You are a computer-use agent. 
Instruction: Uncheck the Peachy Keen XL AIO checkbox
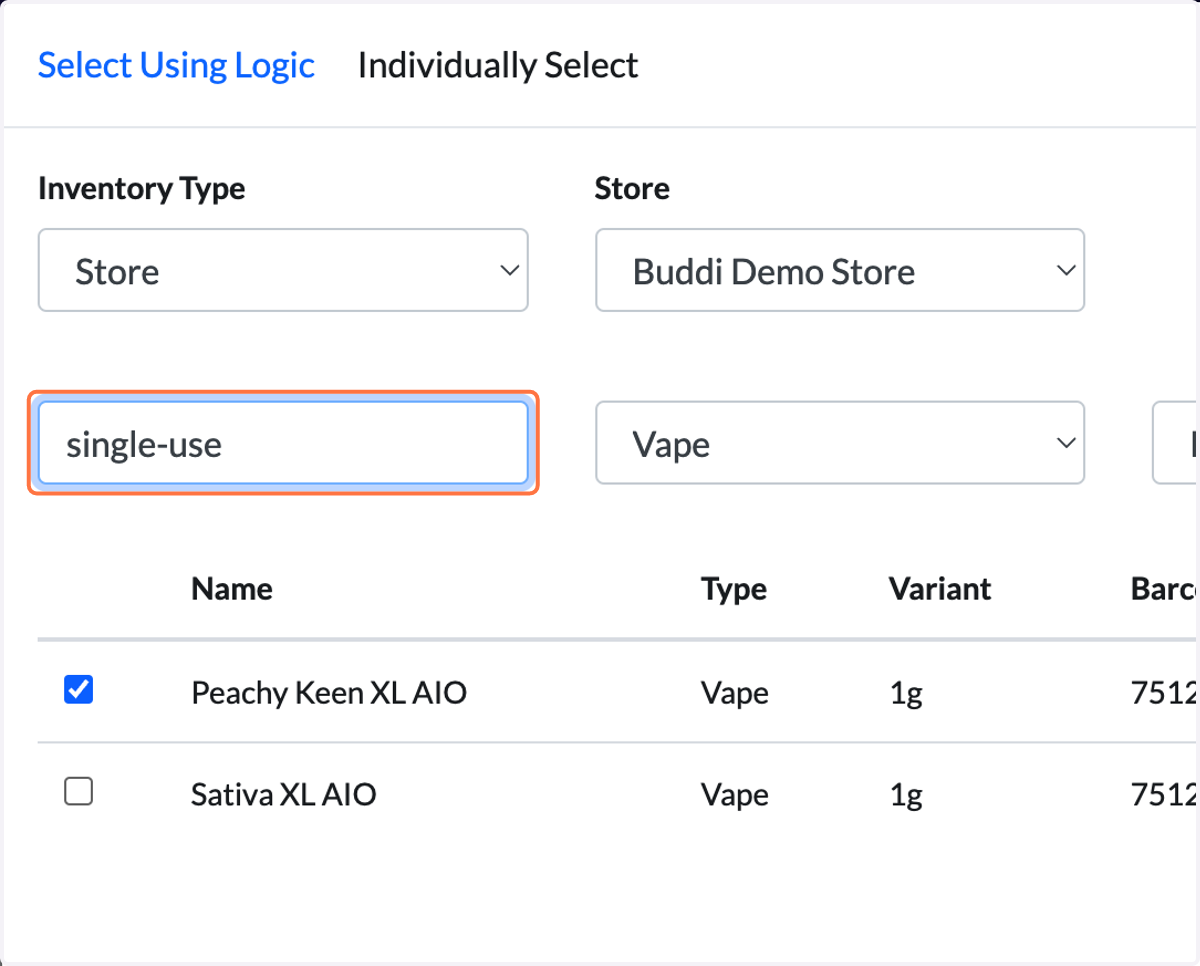pyautogui.click(x=78, y=689)
